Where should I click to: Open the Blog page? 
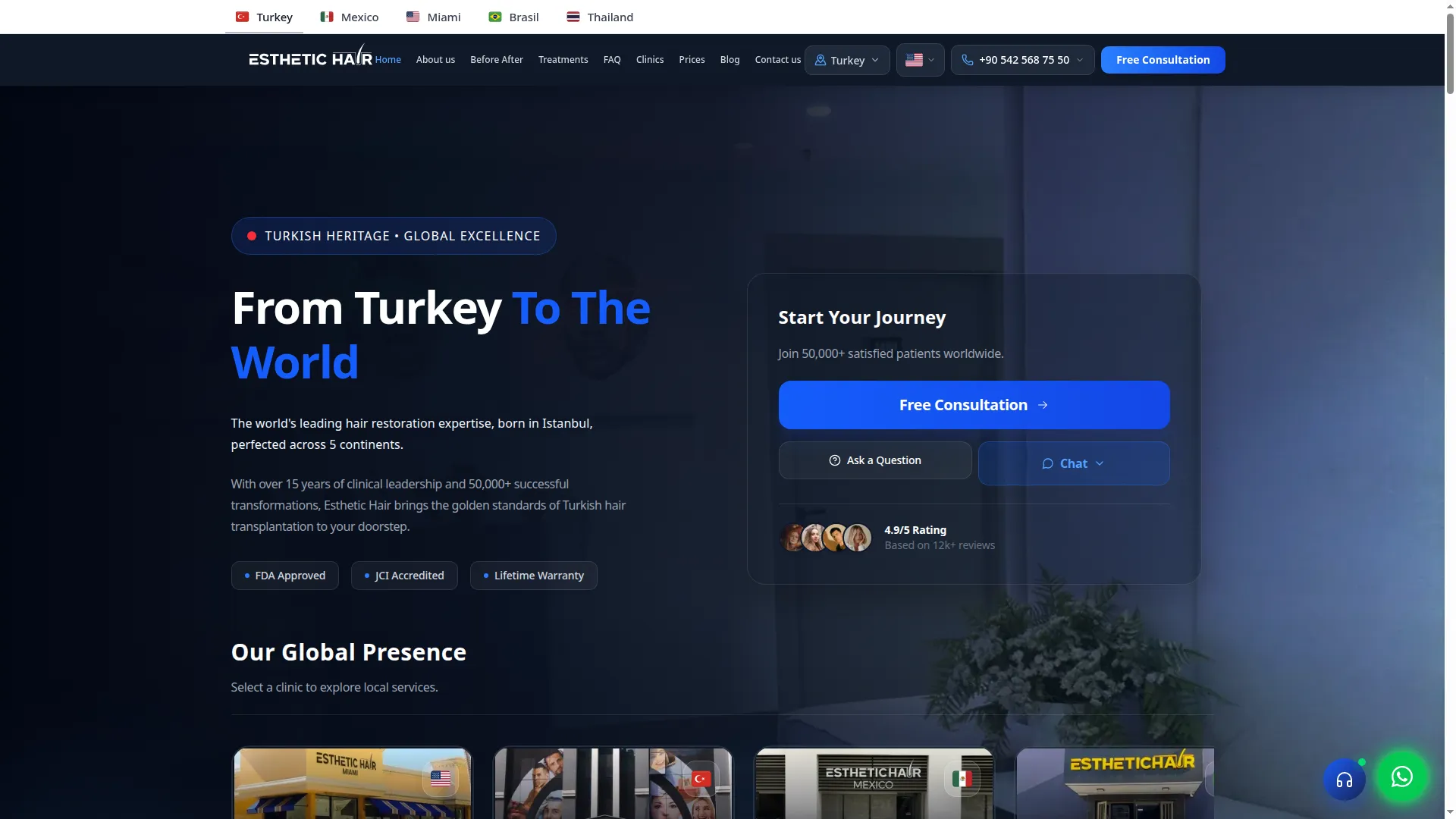tap(730, 60)
